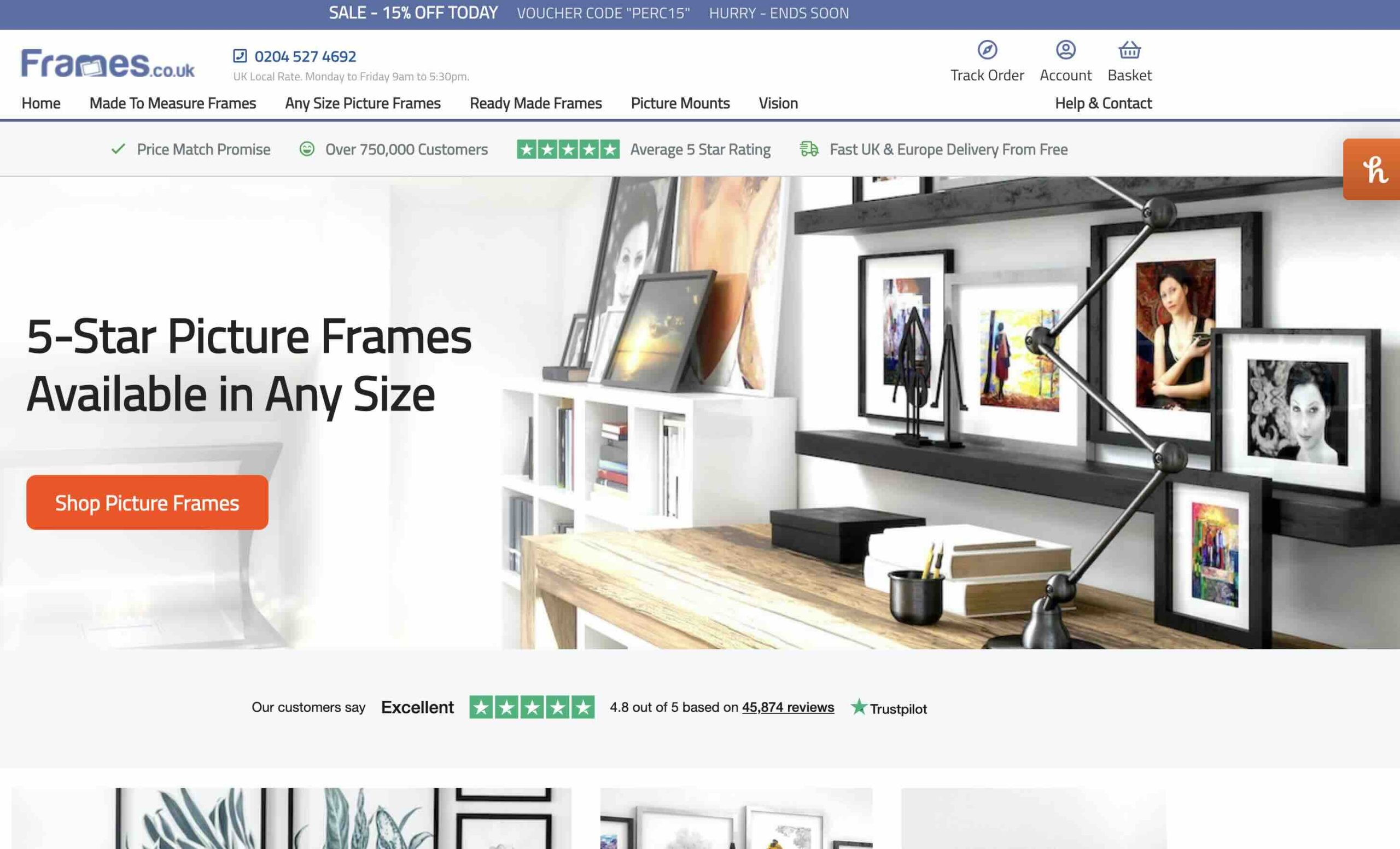Open the Account user icon
The image size is (1400, 849).
pyautogui.click(x=1065, y=49)
